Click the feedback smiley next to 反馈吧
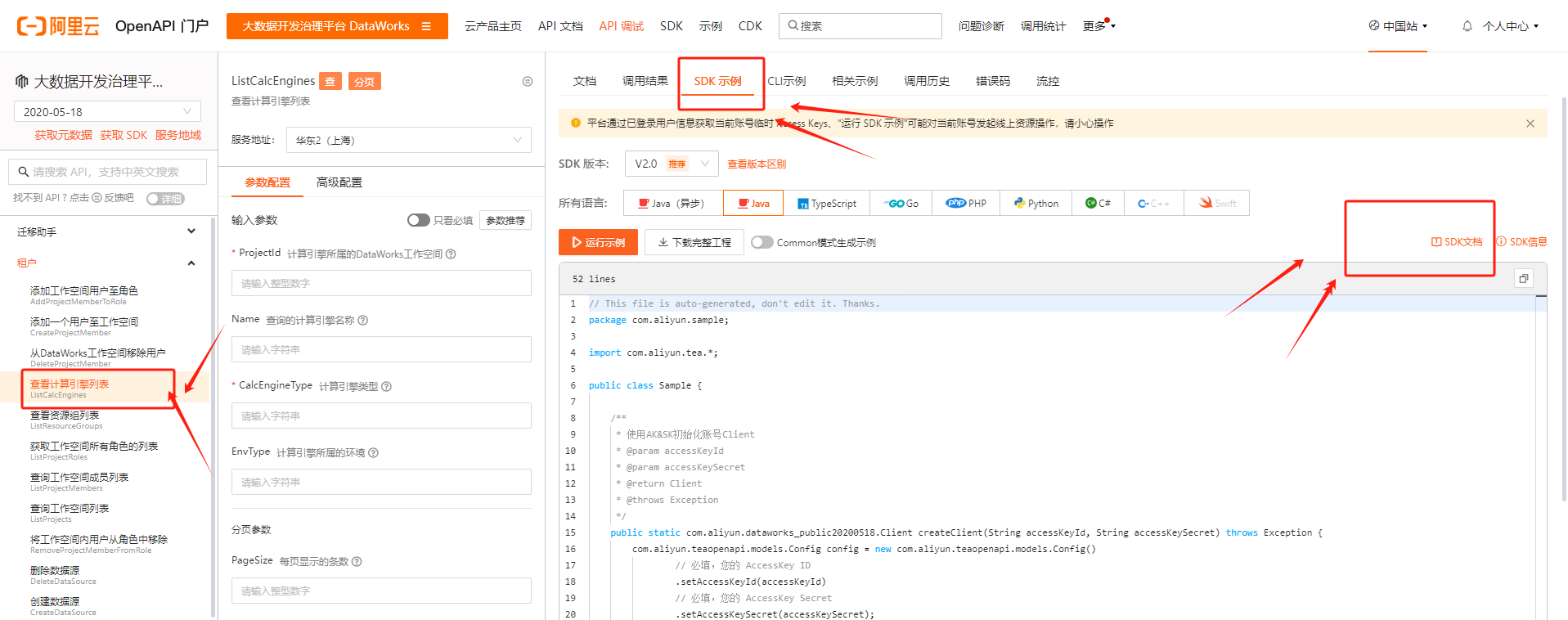Screen dimensions: 1568x620 coord(97,198)
